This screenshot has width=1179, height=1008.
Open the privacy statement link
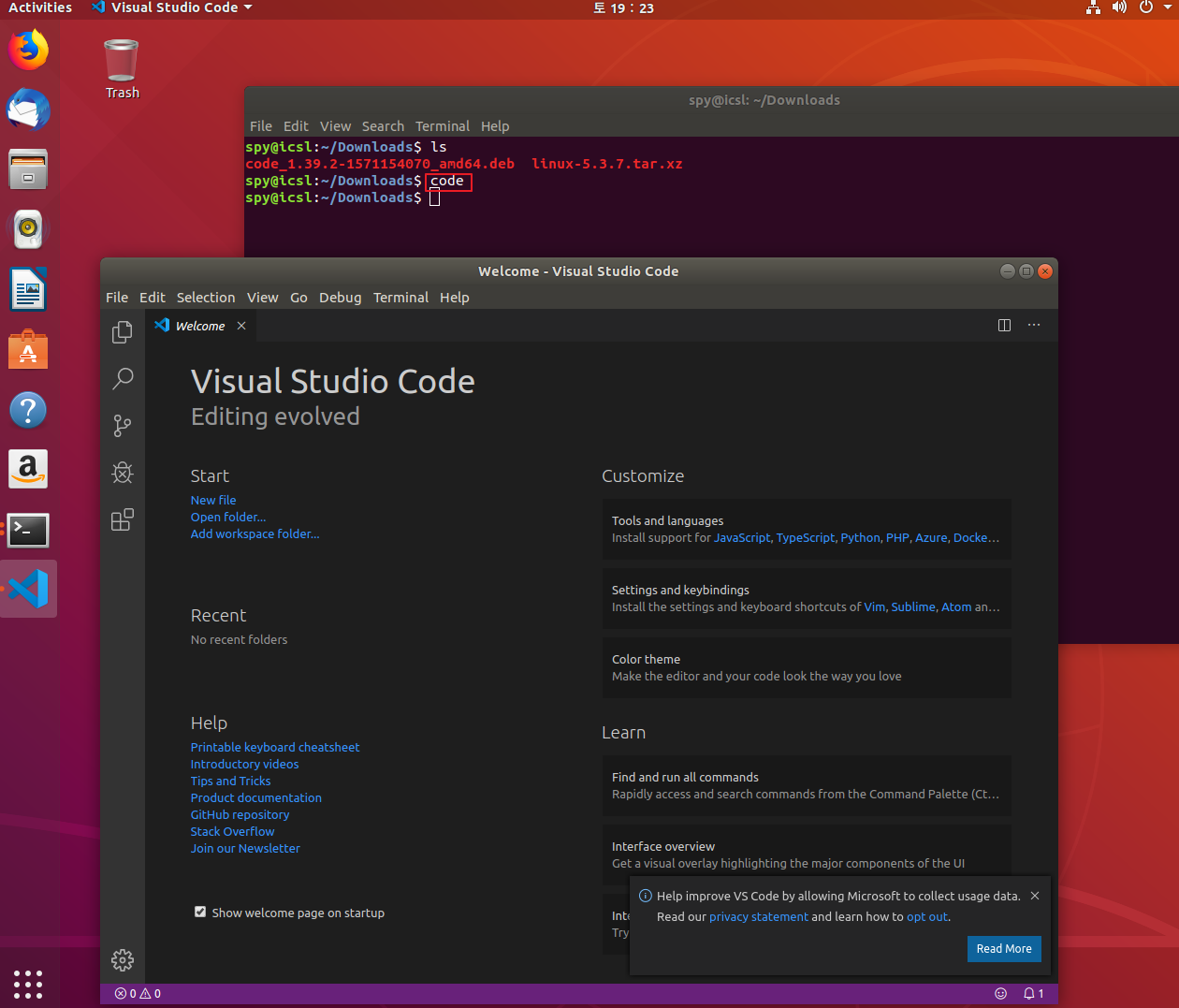coord(759,917)
